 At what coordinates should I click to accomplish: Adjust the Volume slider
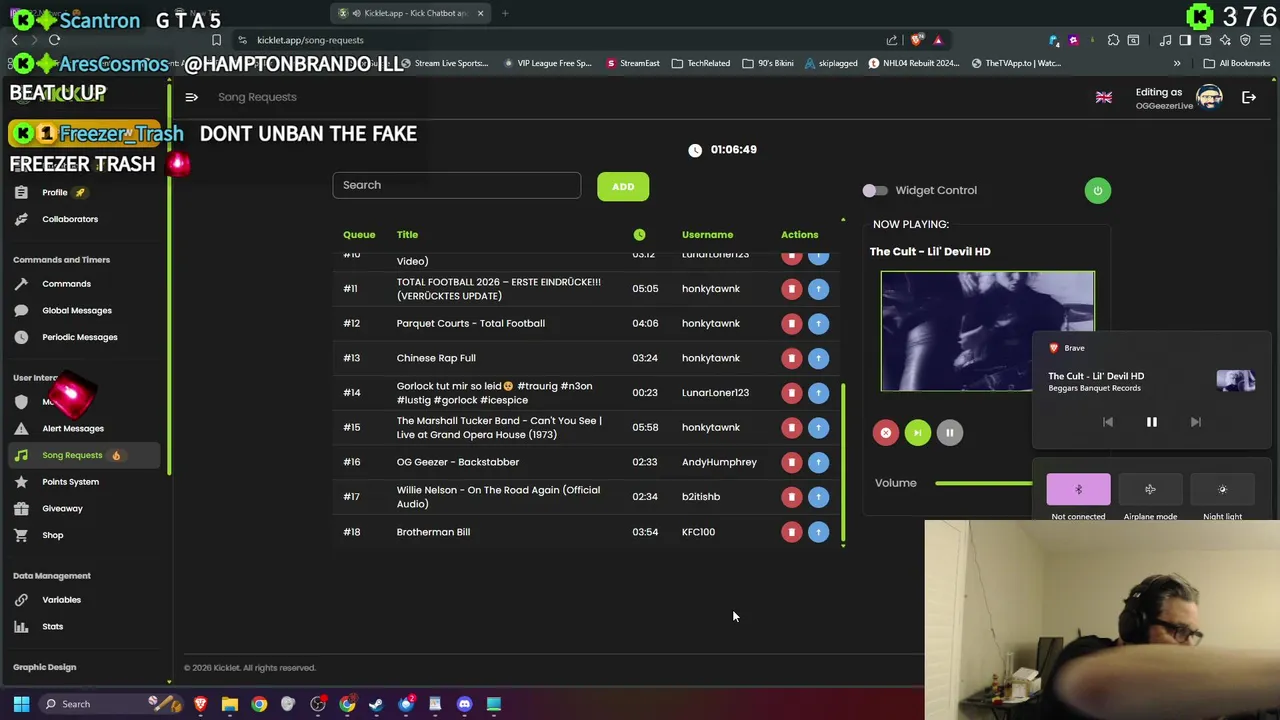coord(985,483)
